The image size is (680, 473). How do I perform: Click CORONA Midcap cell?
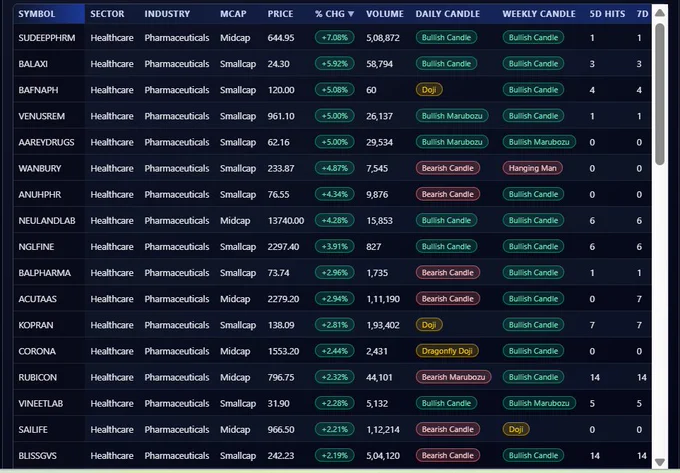coord(235,351)
